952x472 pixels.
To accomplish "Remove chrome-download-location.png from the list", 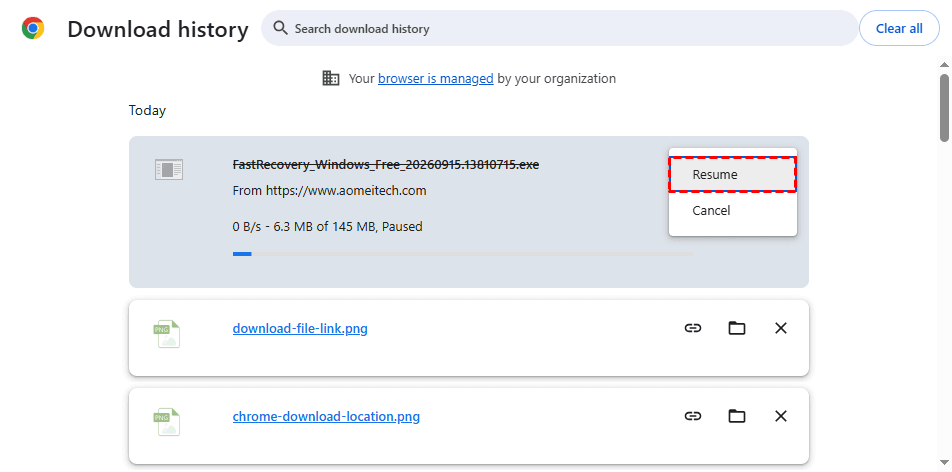I will pyautogui.click(x=781, y=416).
